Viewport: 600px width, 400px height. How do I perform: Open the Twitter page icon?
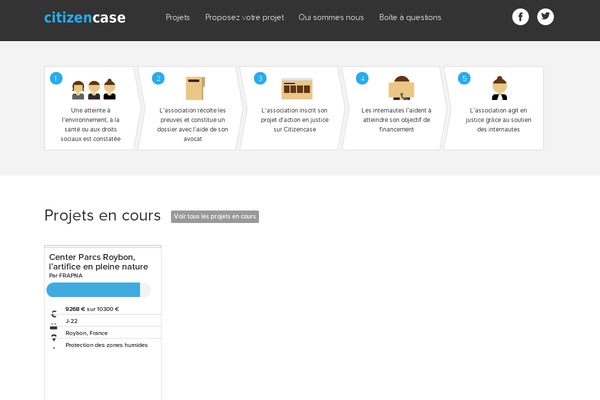point(545,17)
